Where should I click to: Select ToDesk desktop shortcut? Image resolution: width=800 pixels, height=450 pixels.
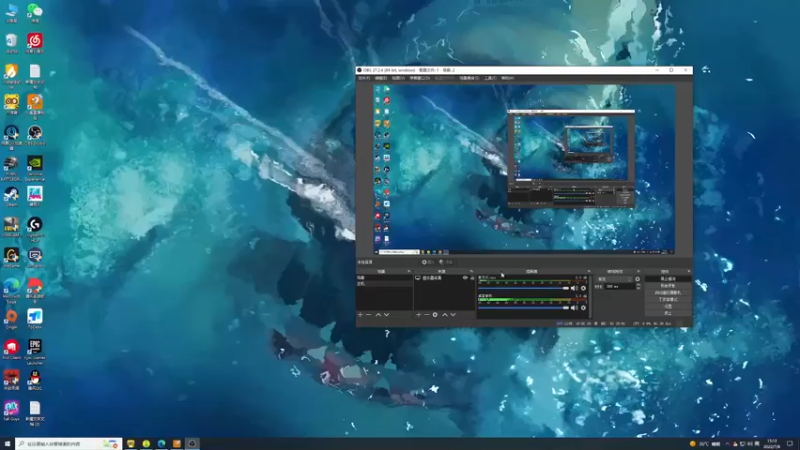point(35,319)
